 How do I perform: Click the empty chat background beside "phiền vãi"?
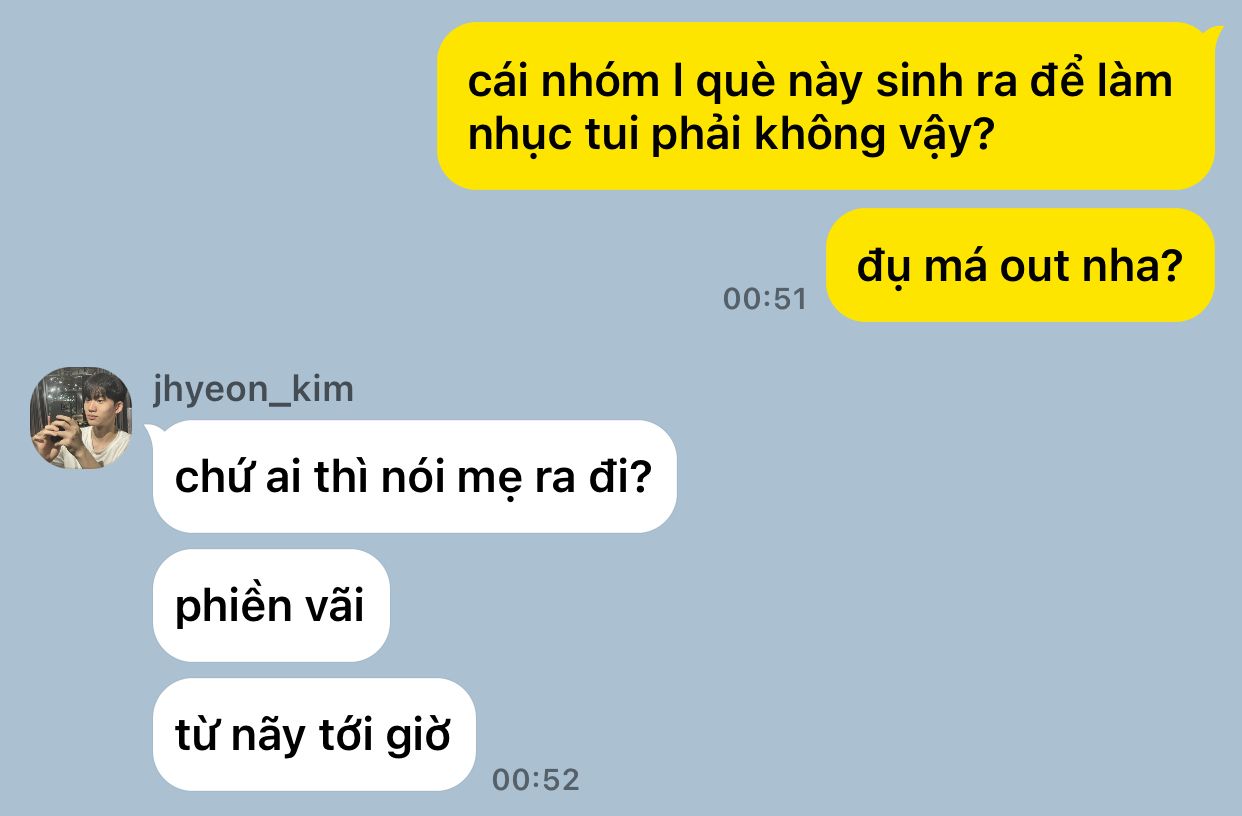coord(800,605)
